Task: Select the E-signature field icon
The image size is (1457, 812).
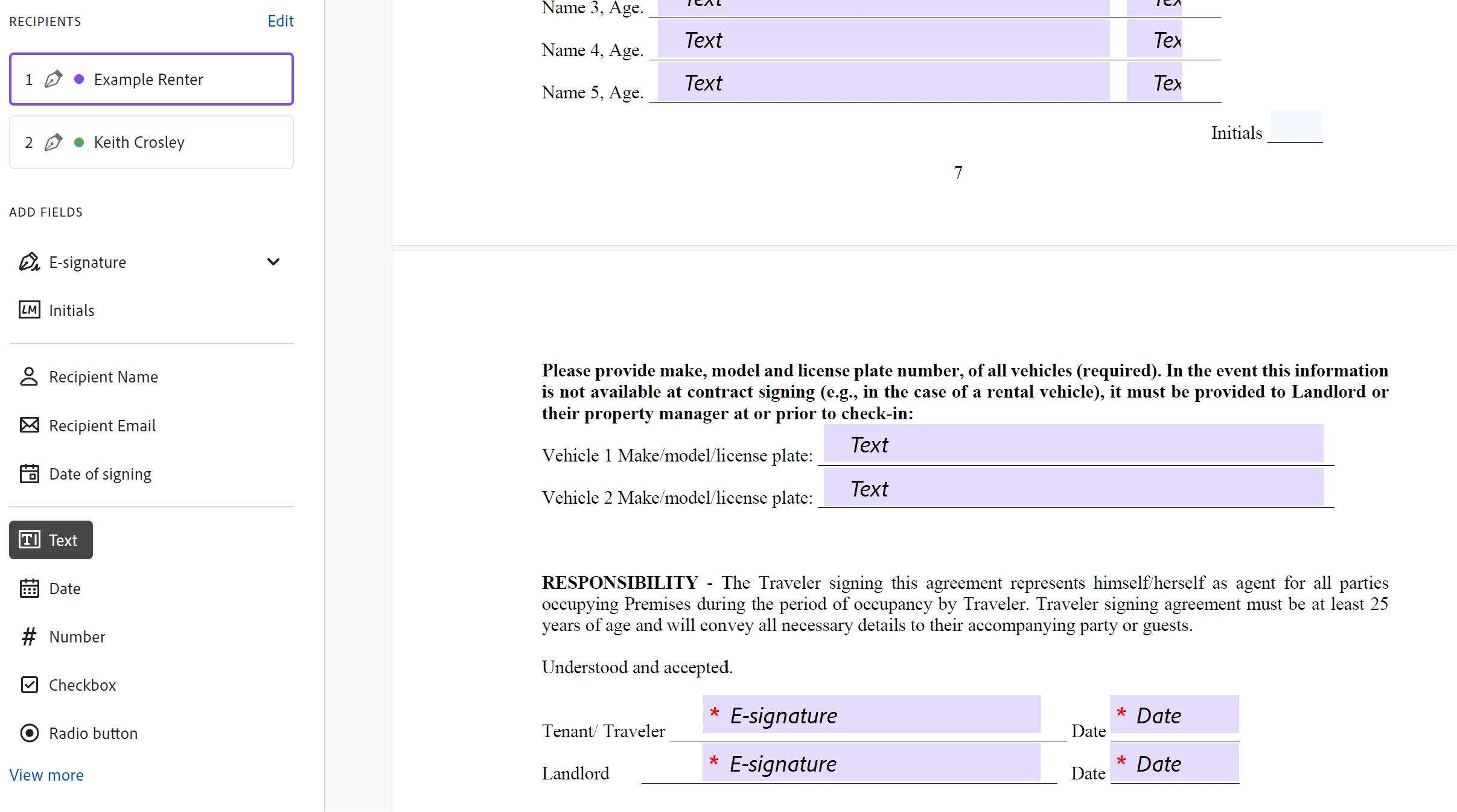Action: coord(29,262)
